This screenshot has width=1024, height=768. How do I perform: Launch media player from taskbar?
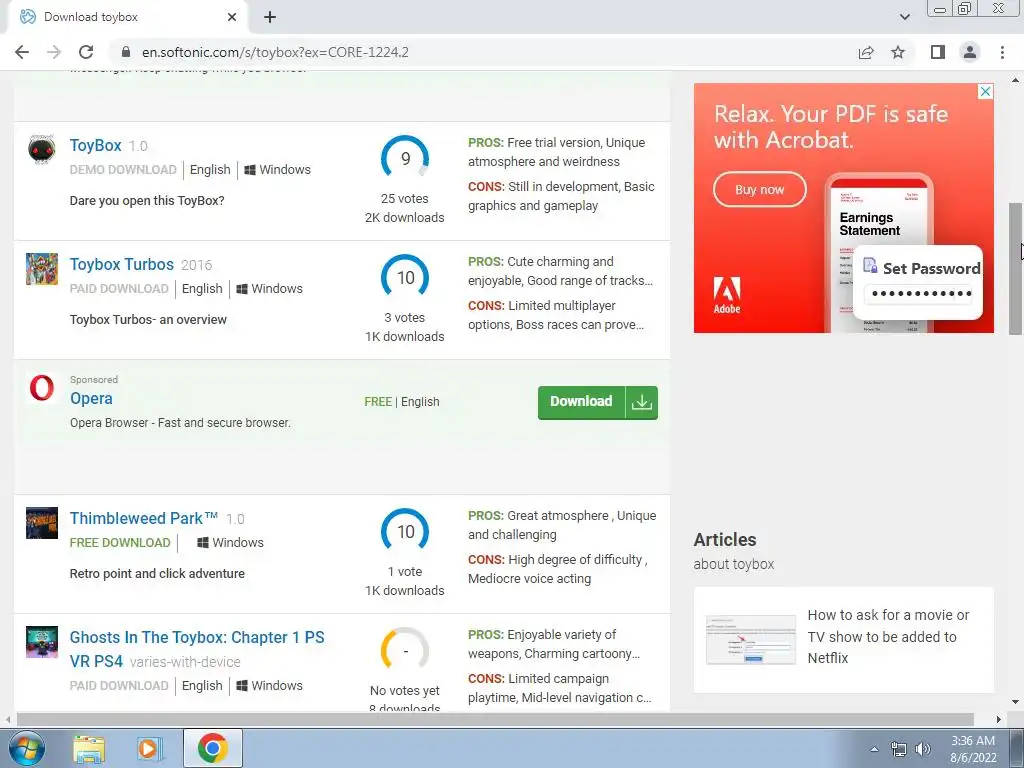tap(149, 749)
